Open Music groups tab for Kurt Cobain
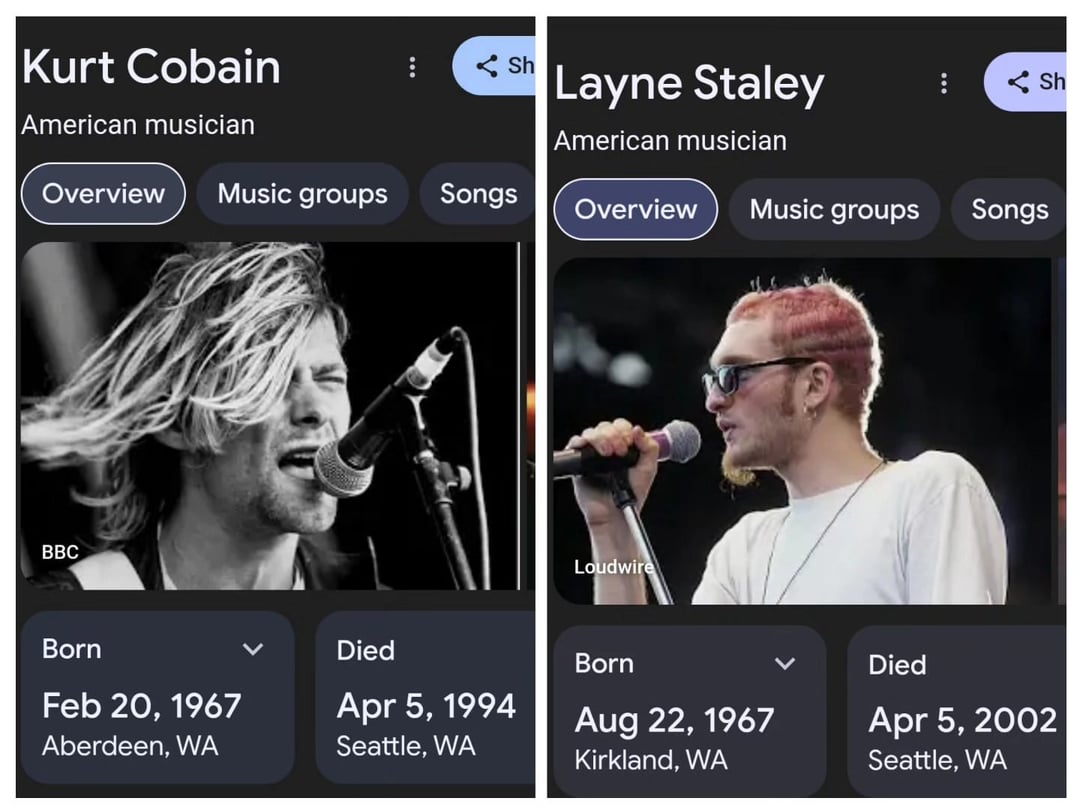1080x810 pixels. click(x=302, y=194)
